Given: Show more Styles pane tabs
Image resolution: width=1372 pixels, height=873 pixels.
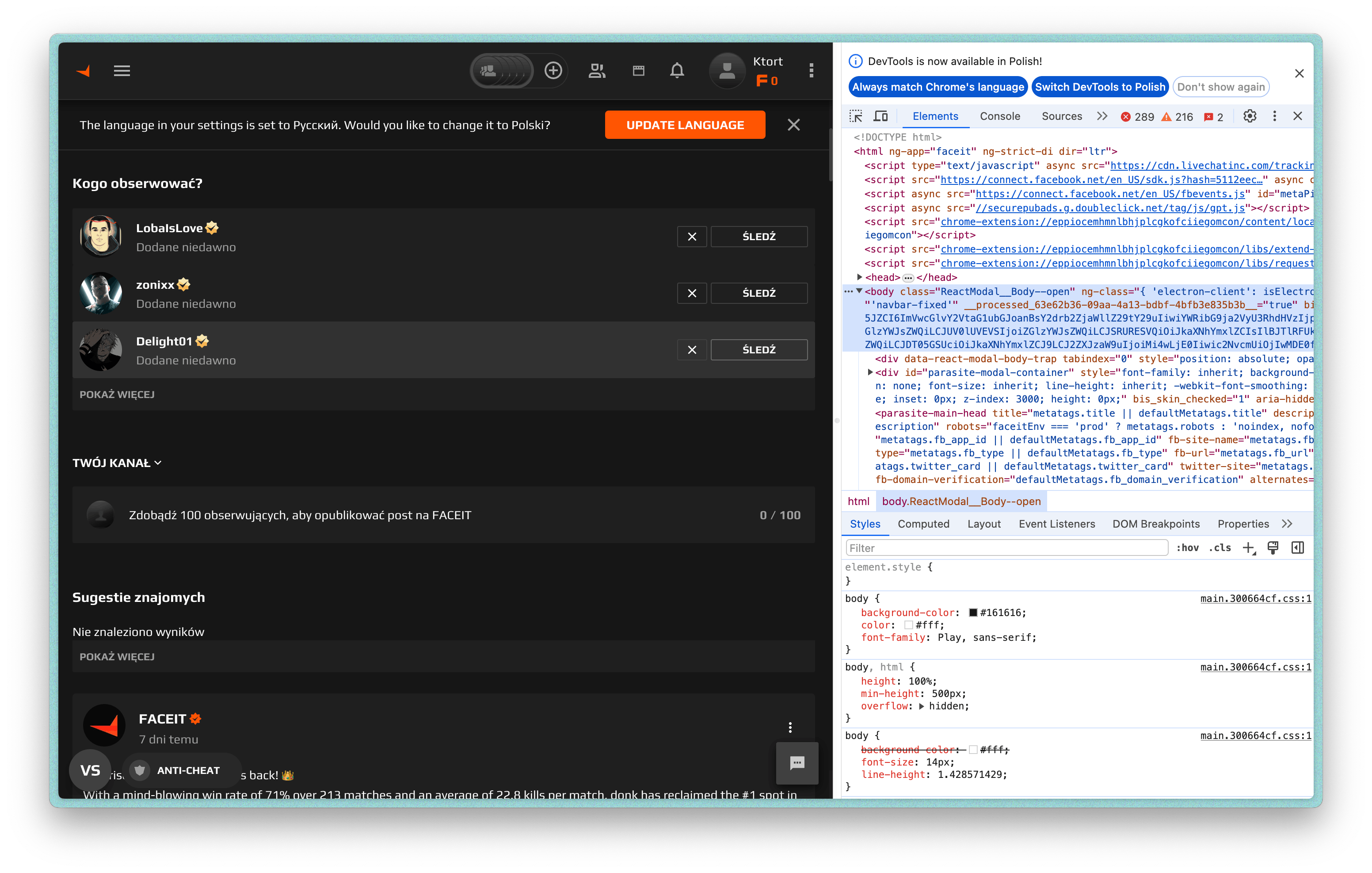Looking at the screenshot, I should point(1287,524).
